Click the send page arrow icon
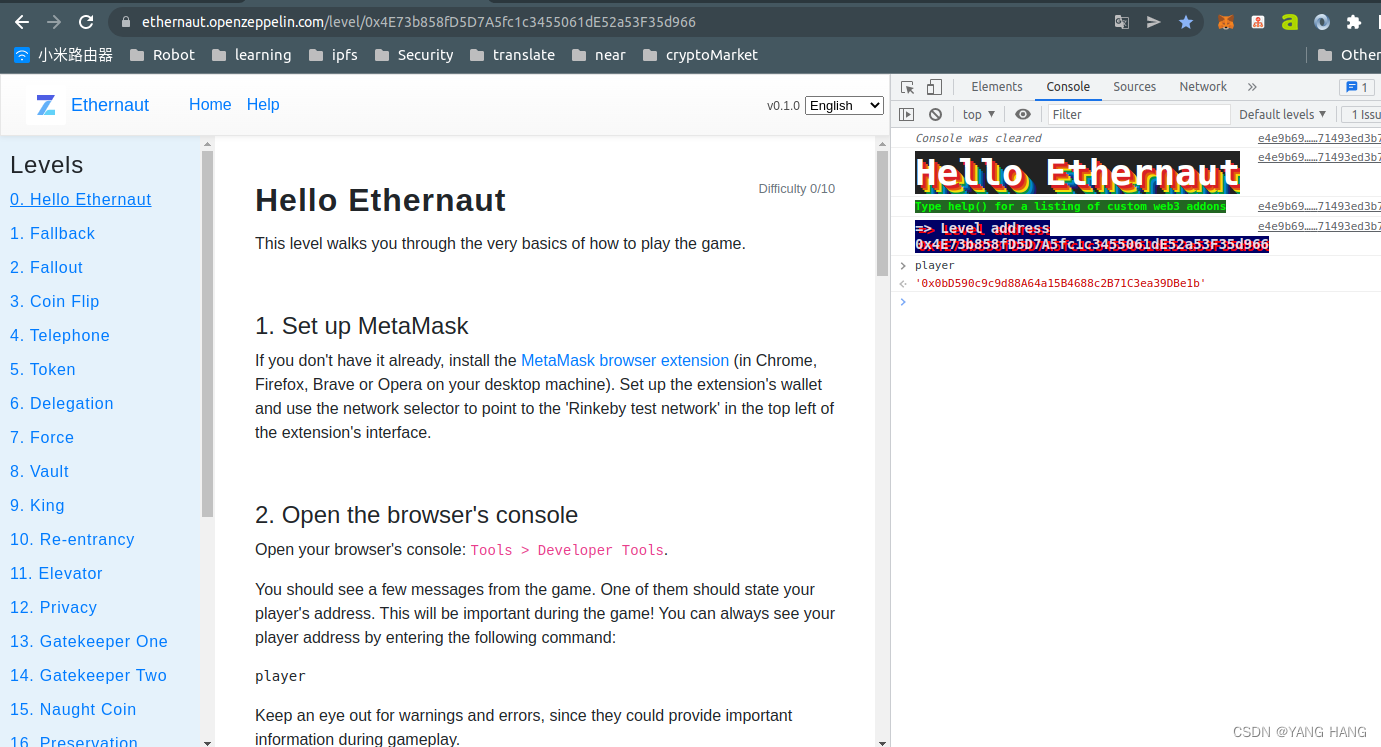The image size is (1381, 747). (1154, 22)
